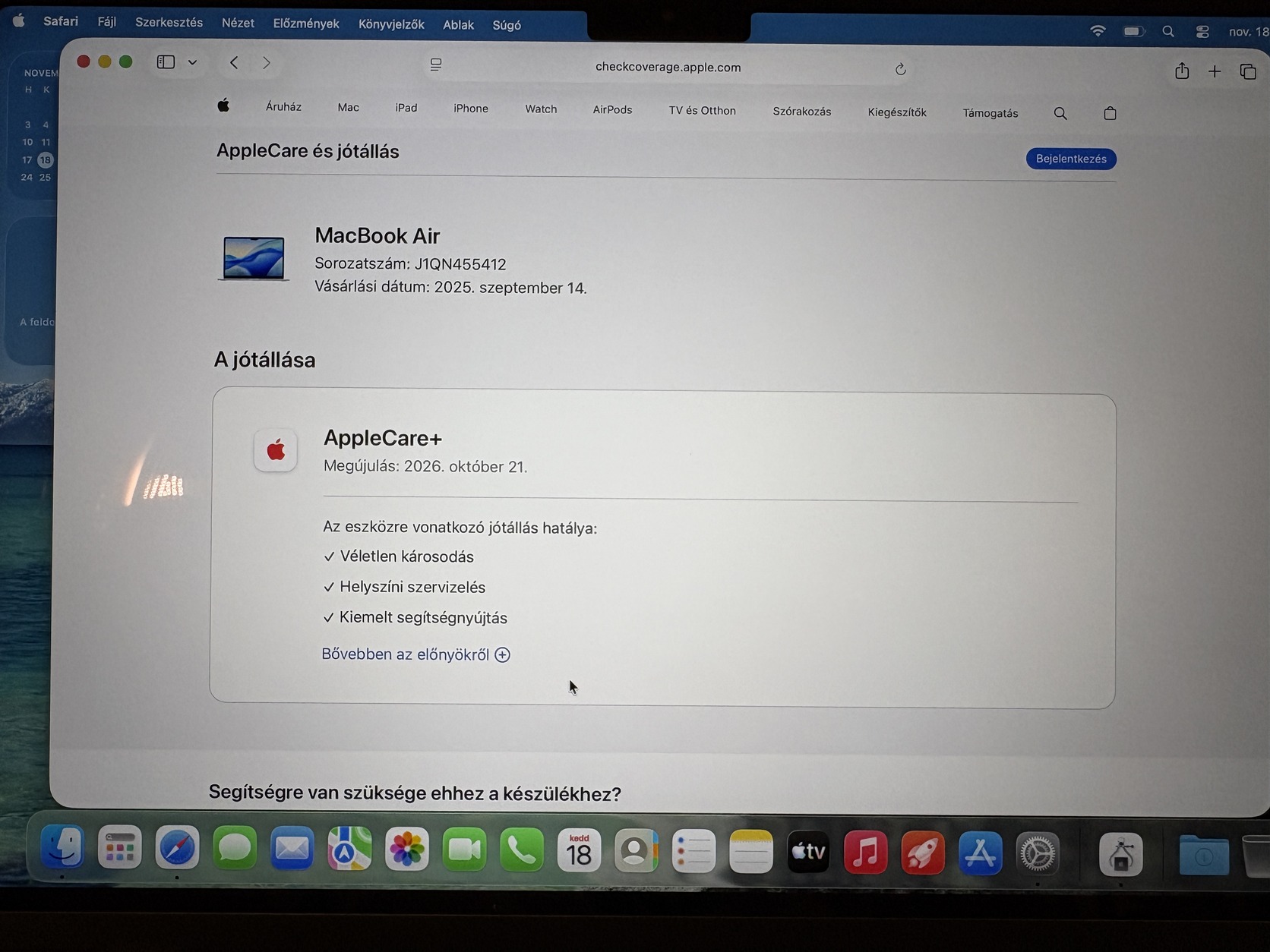The width and height of the screenshot is (1270, 952).
Task: Open the Szórakozás nav item
Action: 802,112
